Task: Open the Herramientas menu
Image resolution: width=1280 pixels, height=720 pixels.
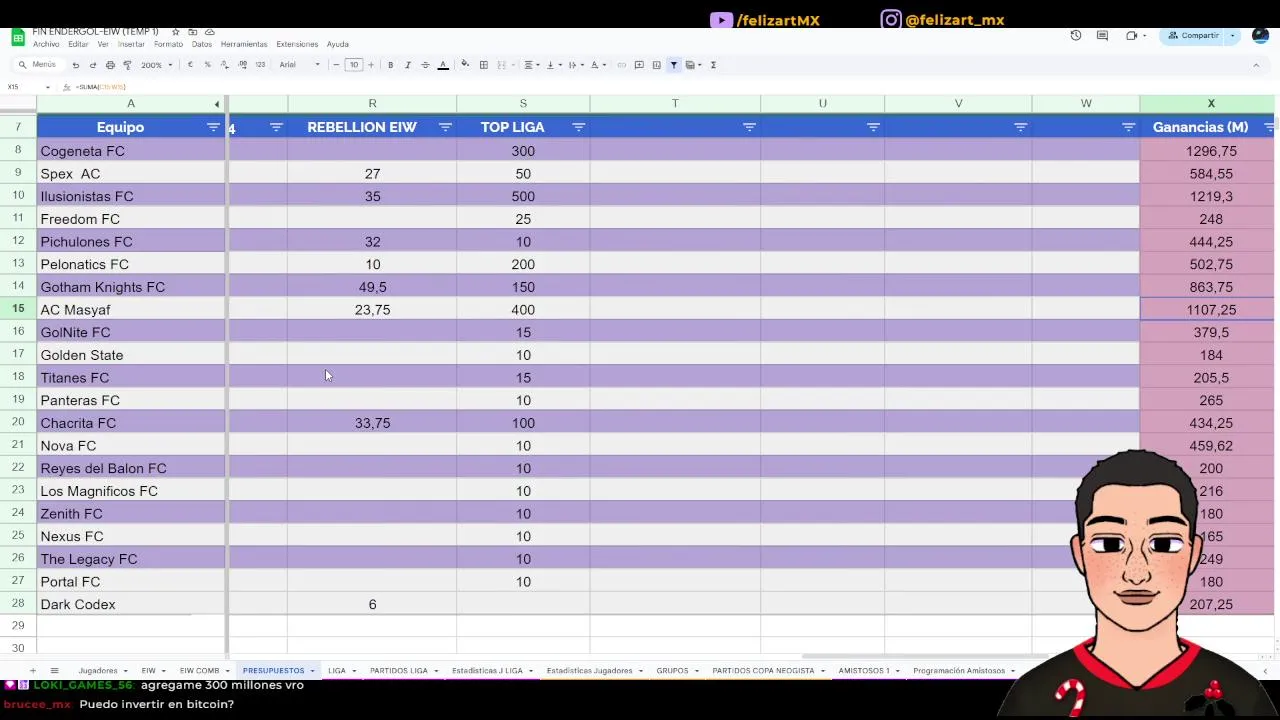Action: click(244, 44)
